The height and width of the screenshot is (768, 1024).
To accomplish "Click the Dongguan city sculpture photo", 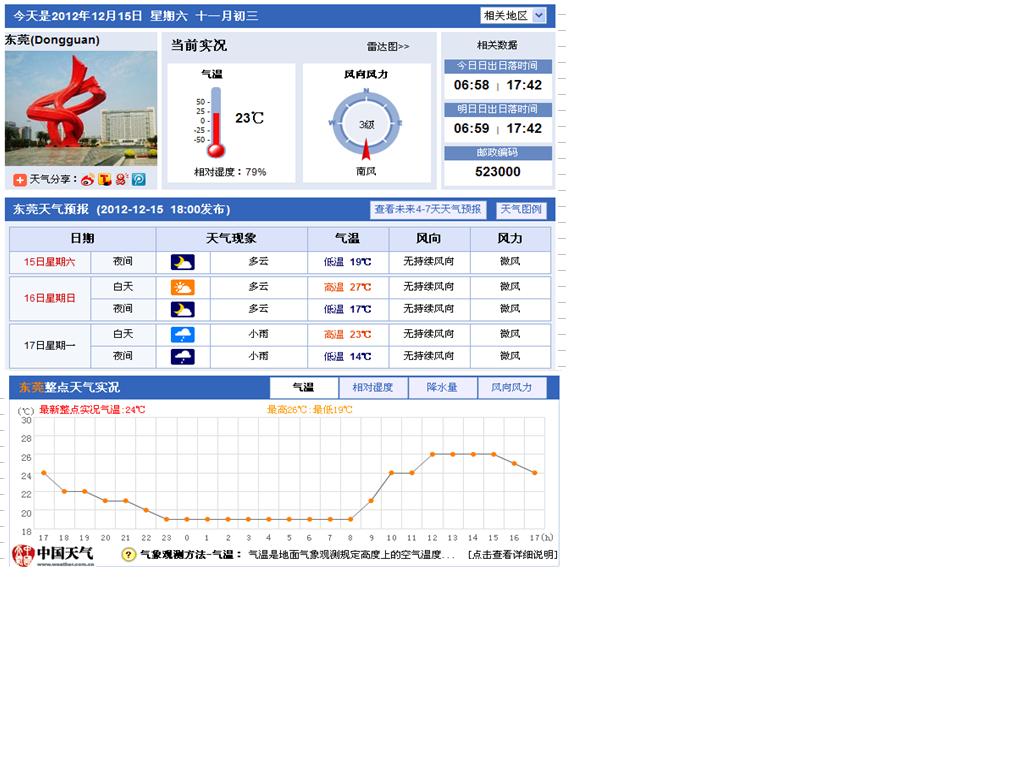I will click(81, 108).
